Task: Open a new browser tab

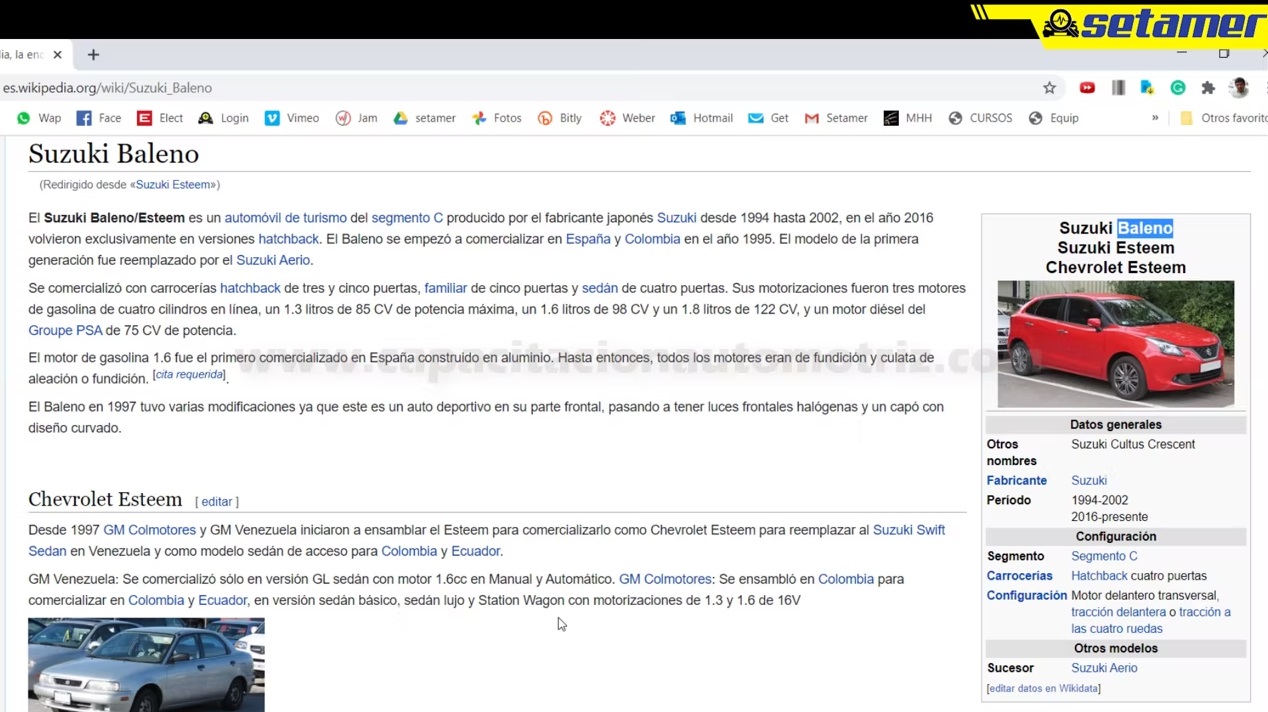Action: point(93,55)
